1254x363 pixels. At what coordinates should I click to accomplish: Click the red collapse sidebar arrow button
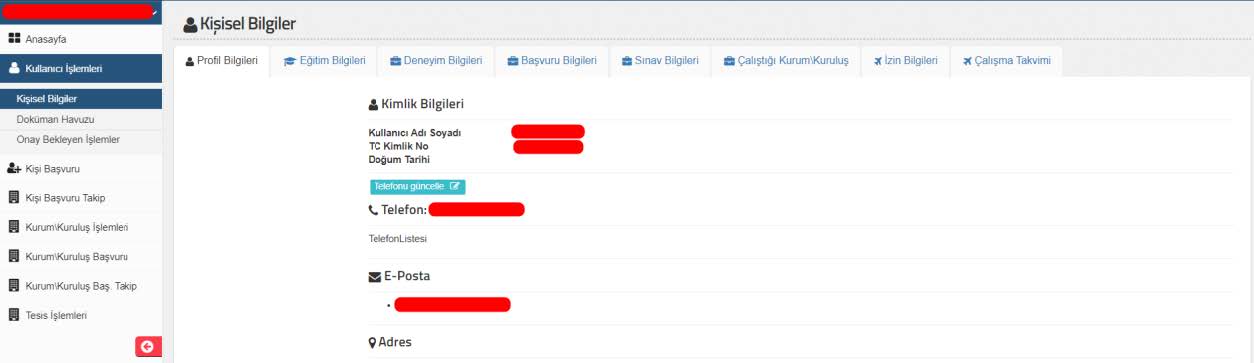click(x=148, y=347)
